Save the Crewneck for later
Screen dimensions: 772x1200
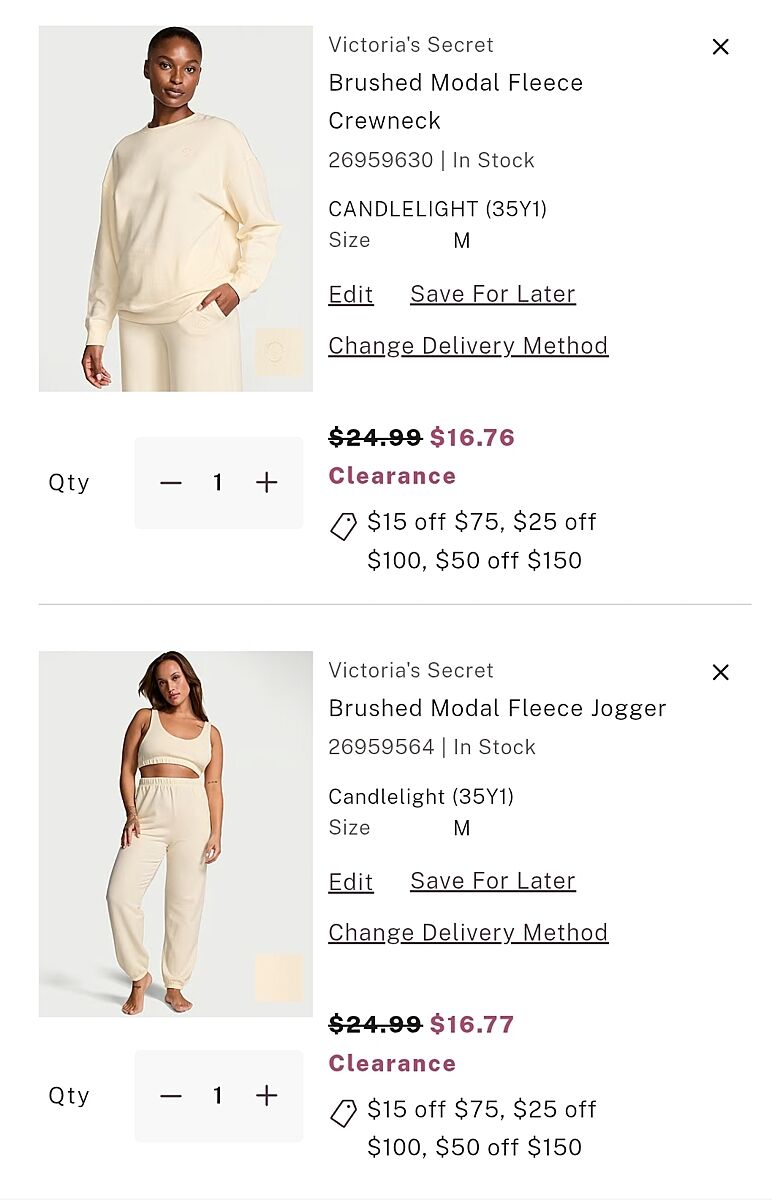click(493, 294)
